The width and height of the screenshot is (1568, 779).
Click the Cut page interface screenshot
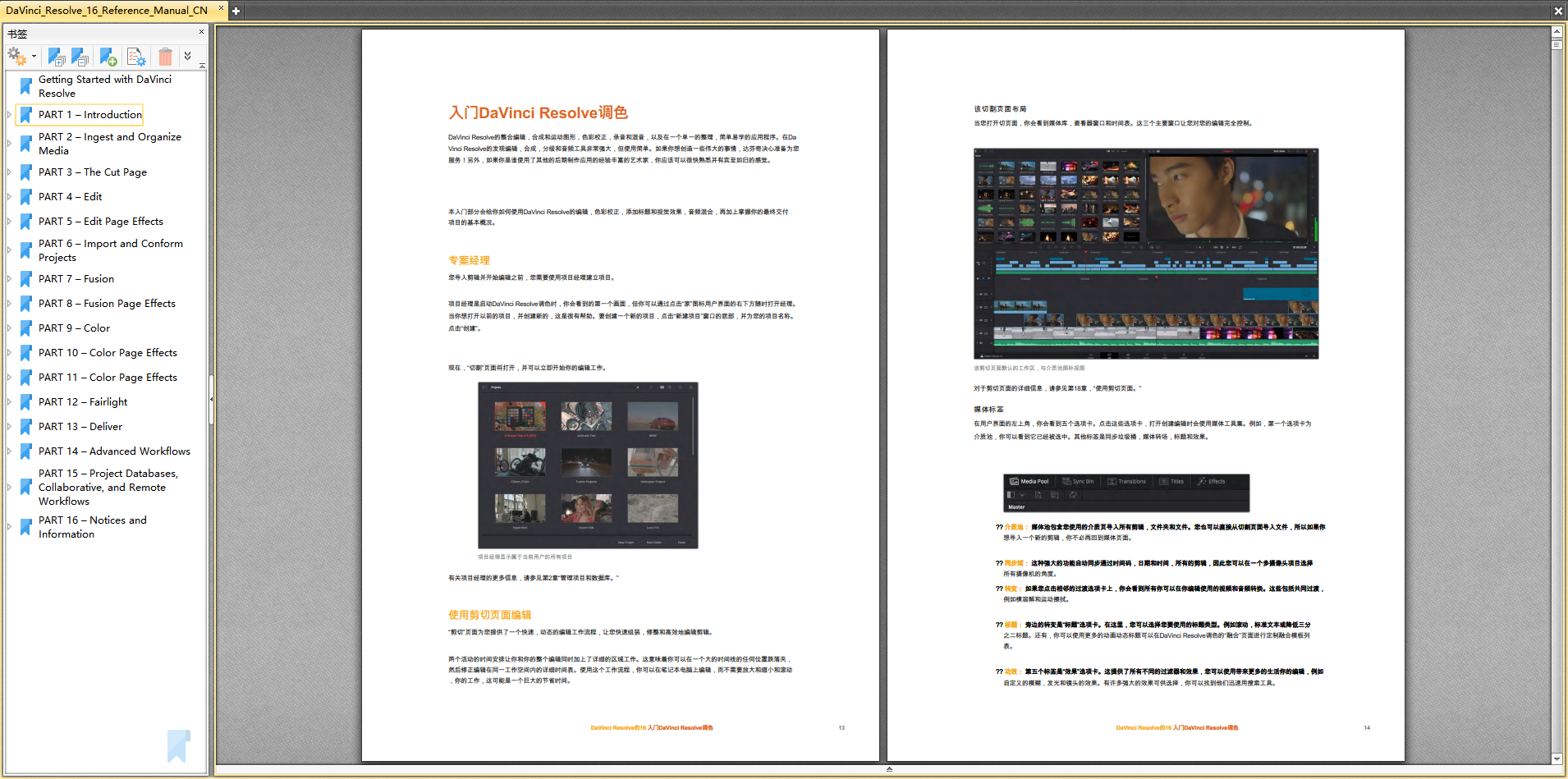pos(1146,254)
